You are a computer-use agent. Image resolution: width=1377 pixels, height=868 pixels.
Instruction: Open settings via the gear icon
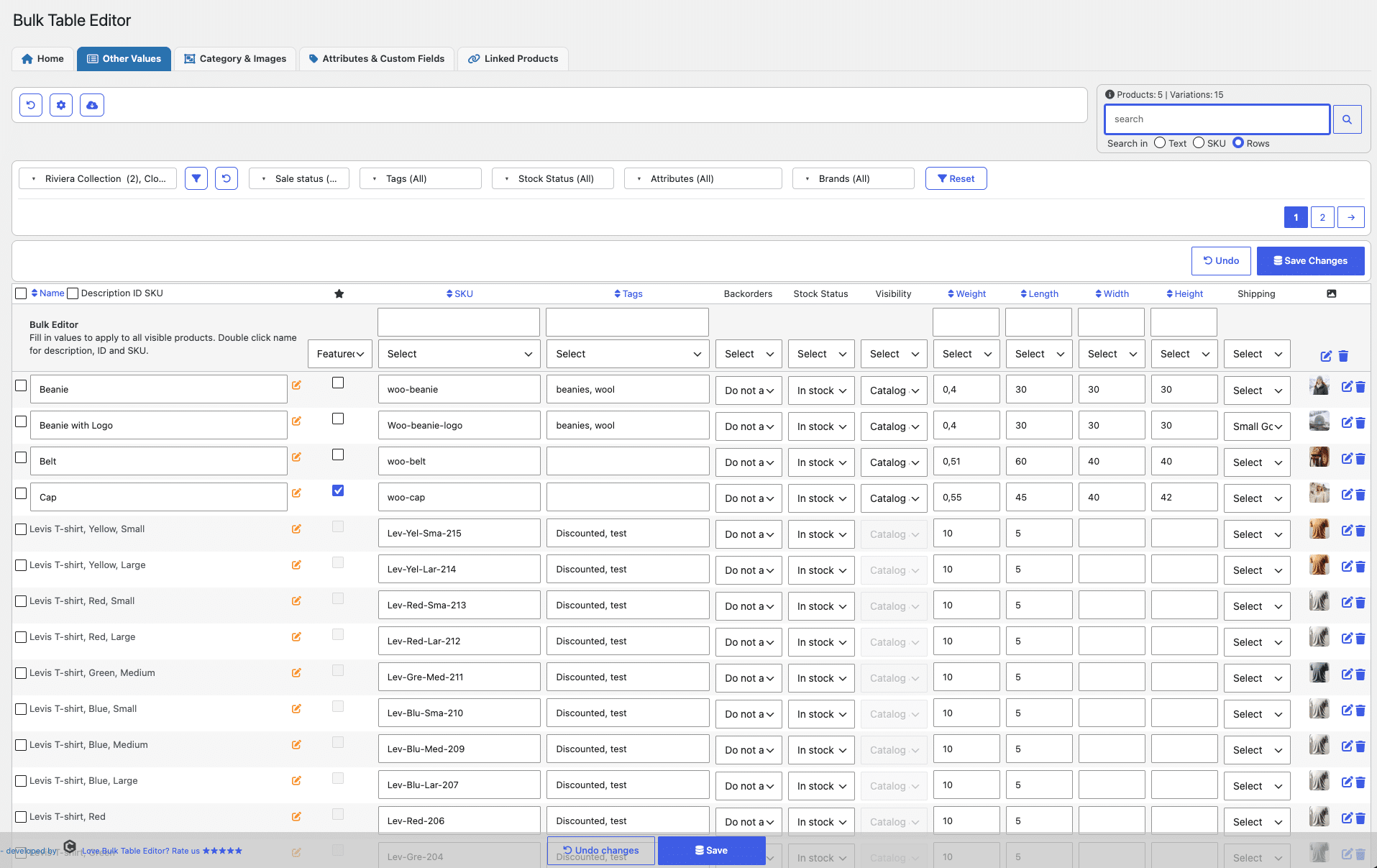pos(61,105)
